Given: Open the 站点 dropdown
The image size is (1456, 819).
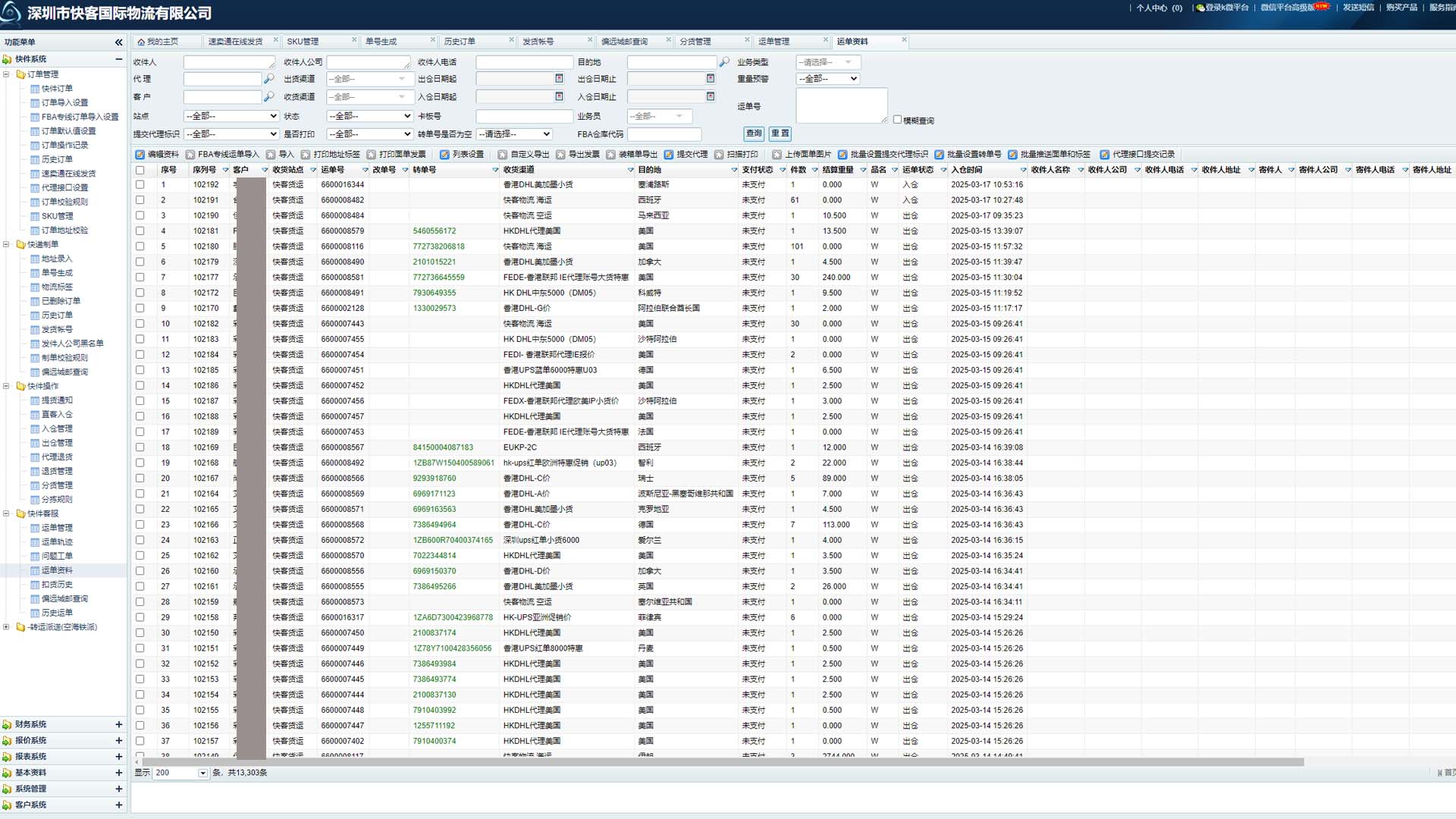Looking at the screenshot, I should (x=232, y=116).
